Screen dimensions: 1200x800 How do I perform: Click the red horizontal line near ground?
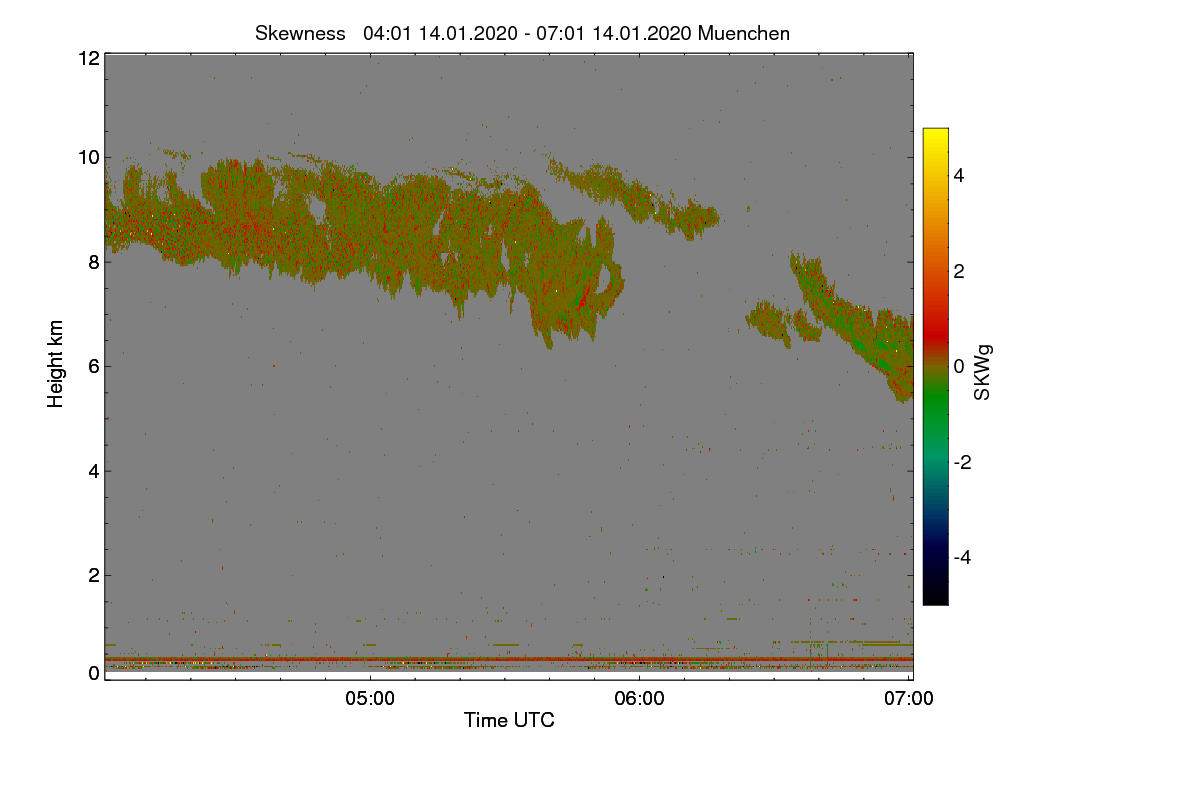click(x=509, y=659)
